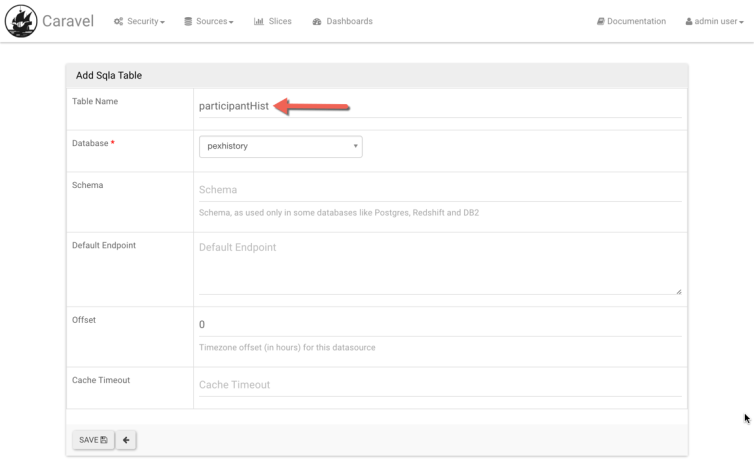Screen dimensions: 754x465
Task: Click the user icon beside admin user
Action: coord(689,22)
